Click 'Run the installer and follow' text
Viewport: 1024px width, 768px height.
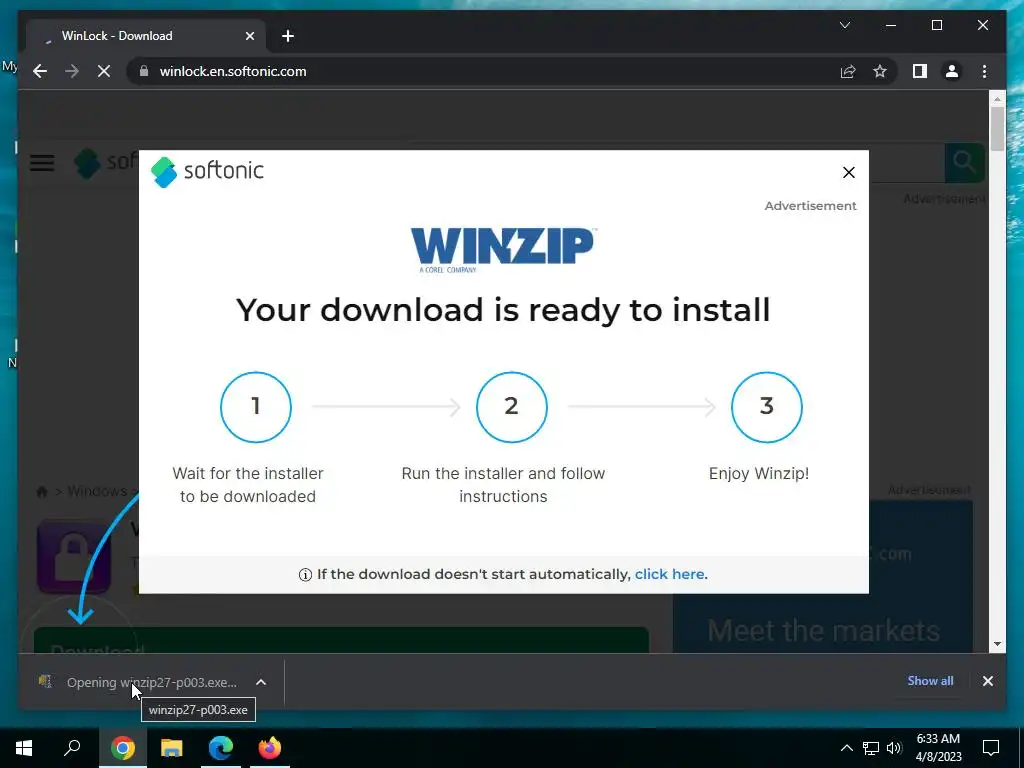504,473
